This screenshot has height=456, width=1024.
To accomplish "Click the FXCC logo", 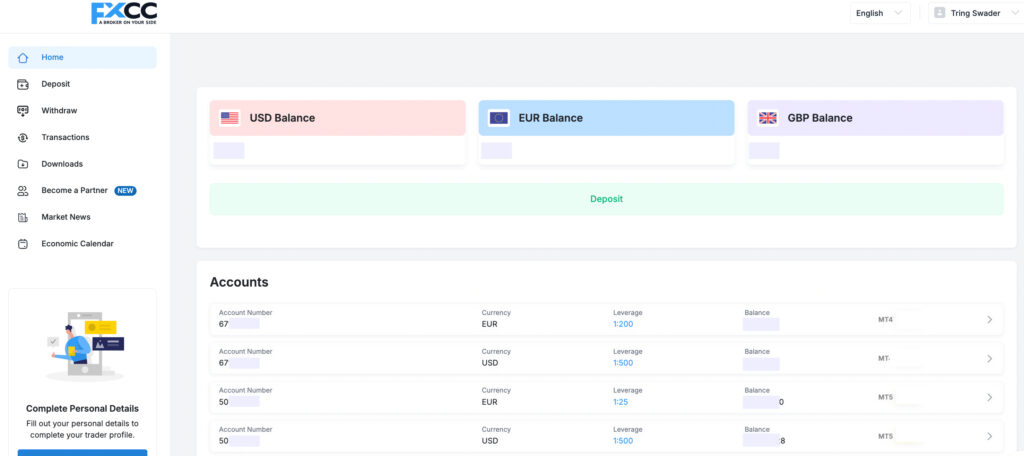I will coord(124,13).
